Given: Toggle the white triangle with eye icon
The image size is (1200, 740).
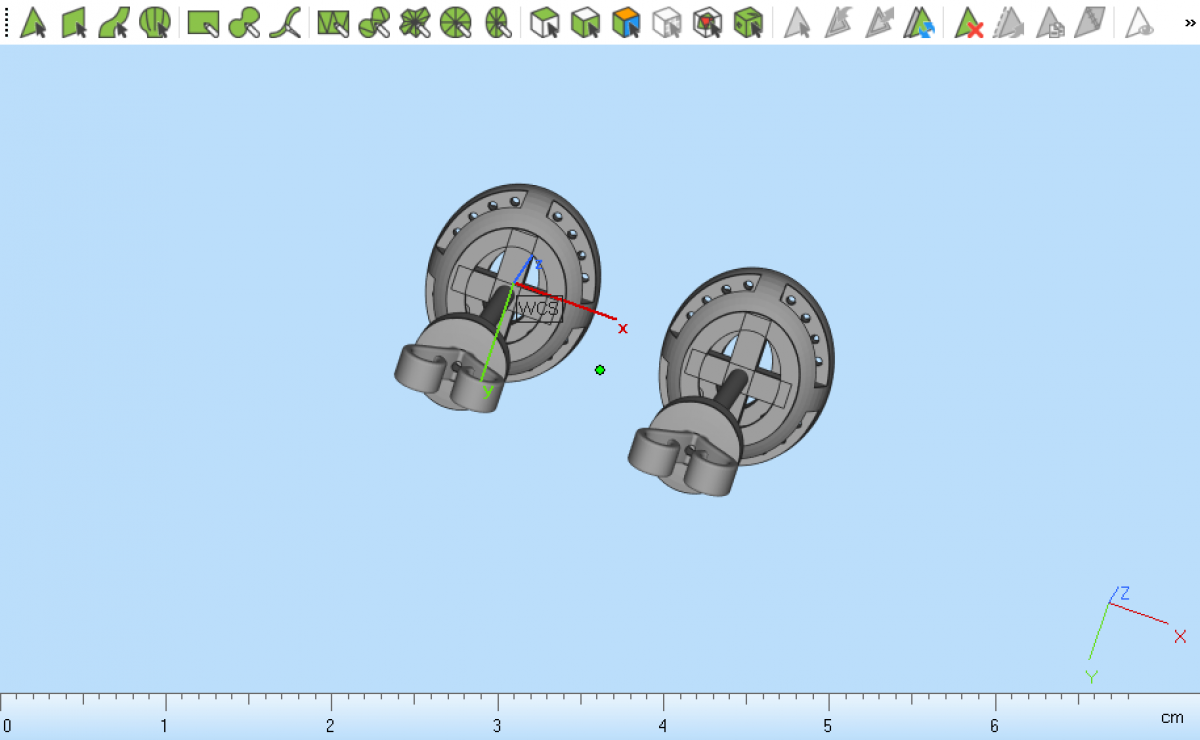Looking at the screenshot, I should [x=1139, y=22].
